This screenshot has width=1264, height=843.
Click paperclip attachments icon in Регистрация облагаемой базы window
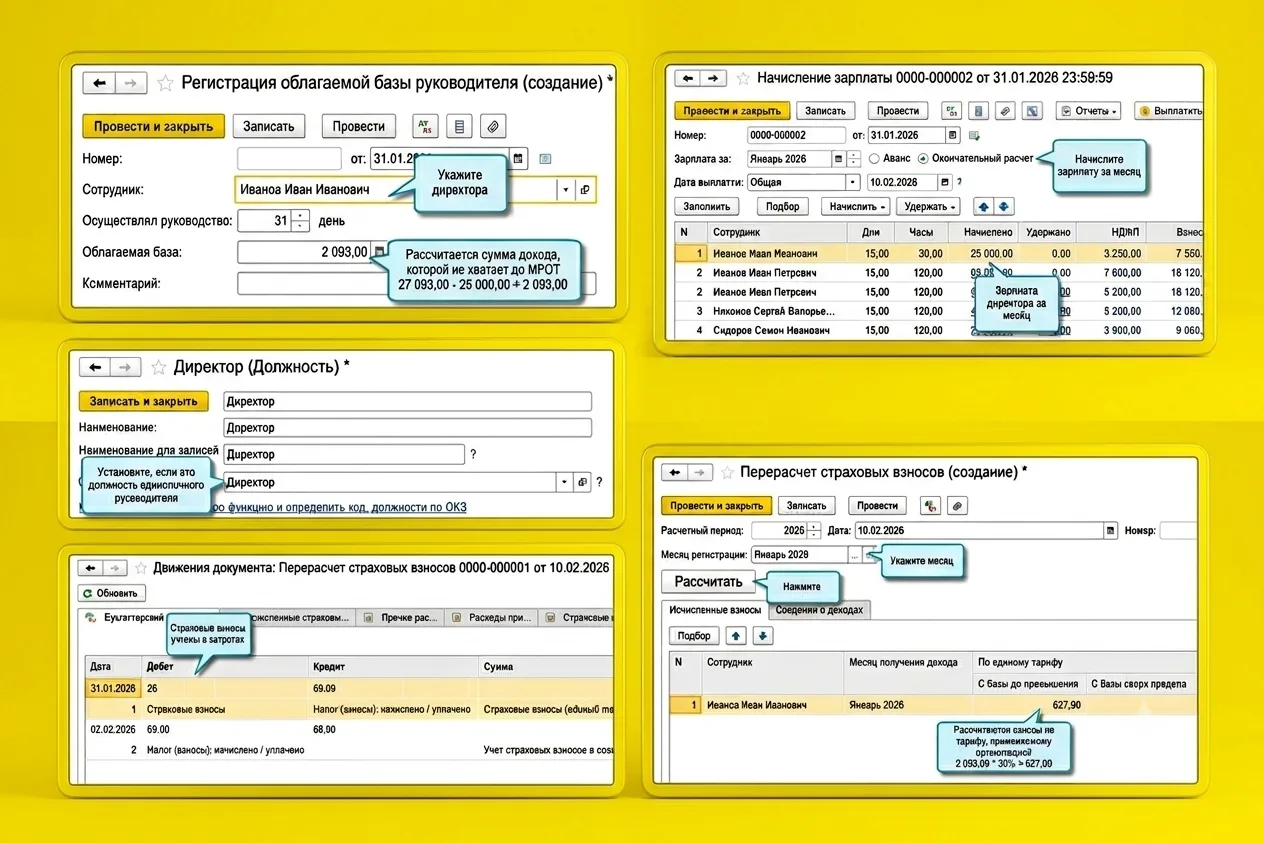pyautogui.click(x=492, y=127)
